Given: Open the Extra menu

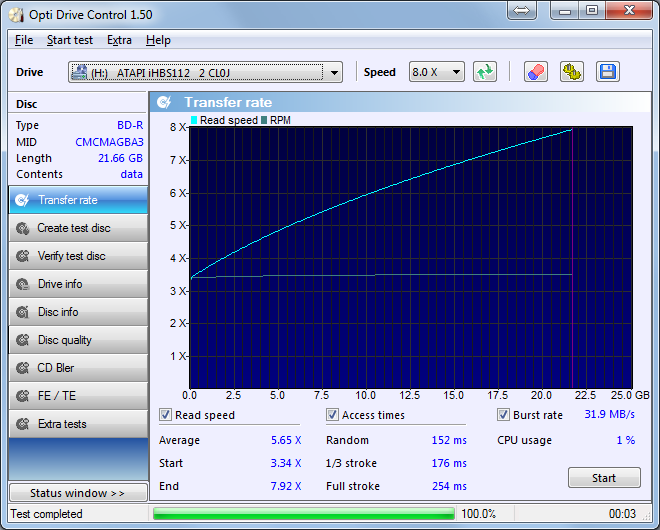Looking at the screenshot, I should click(119, 40).
